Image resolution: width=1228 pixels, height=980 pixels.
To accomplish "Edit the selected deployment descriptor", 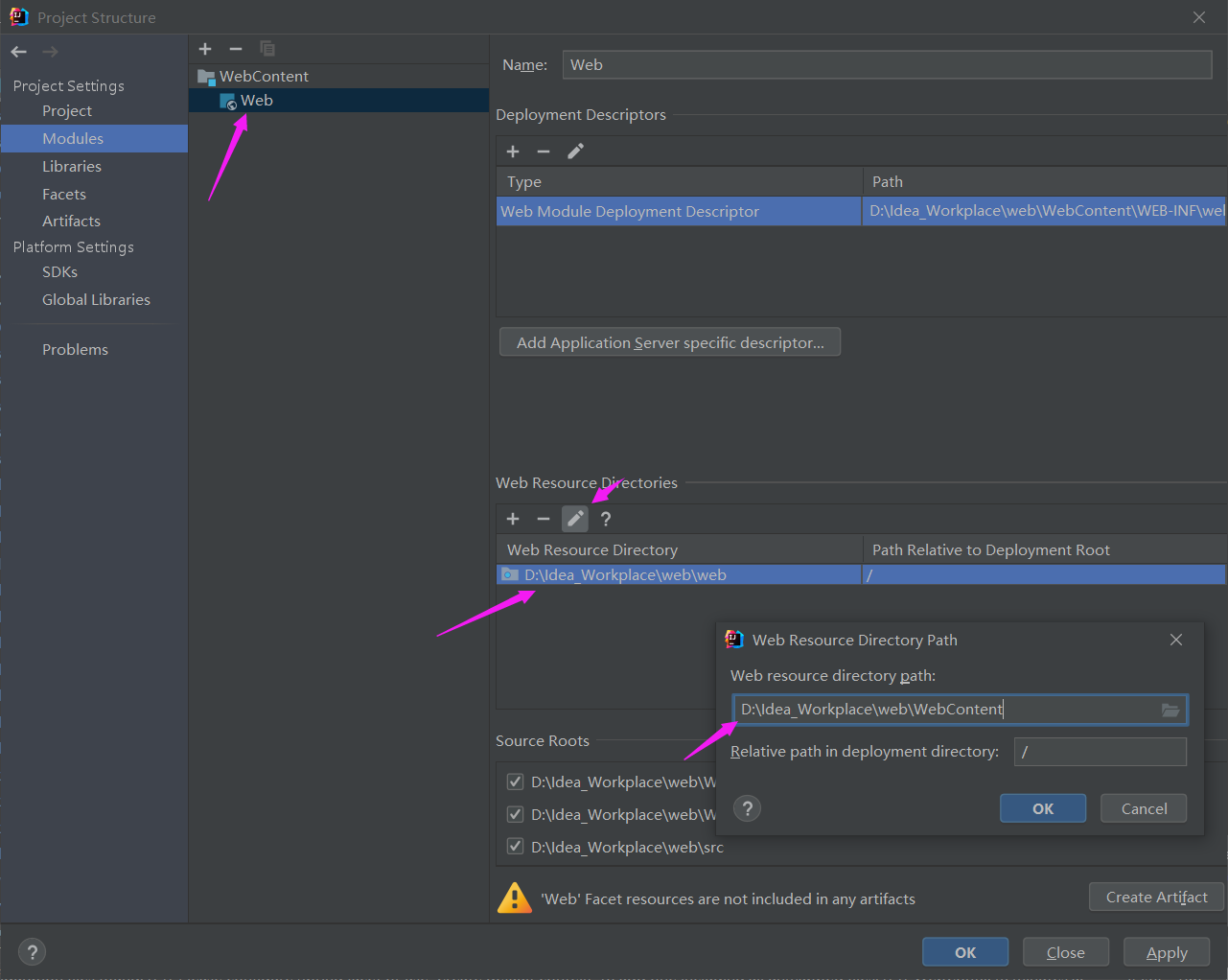I will [575, 152].
